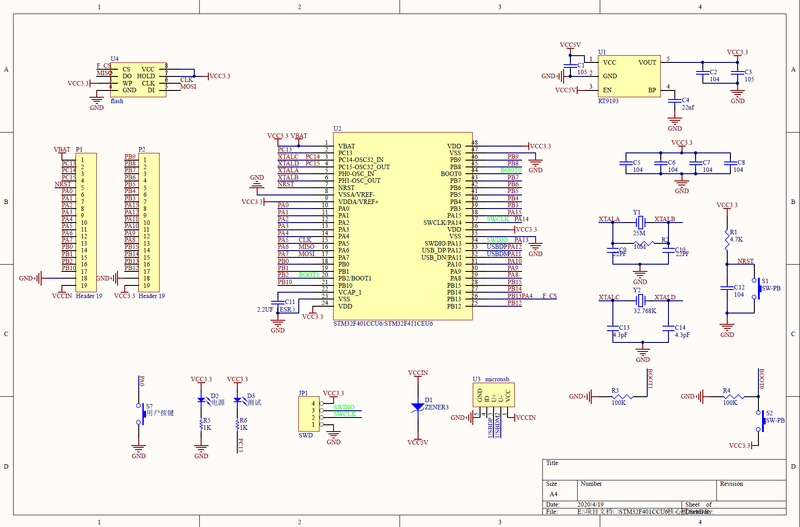Image resolution: width=800 pixels, height=527 pixels.
Task: Select decoupling capacitor C6
Action: (660, 164)
